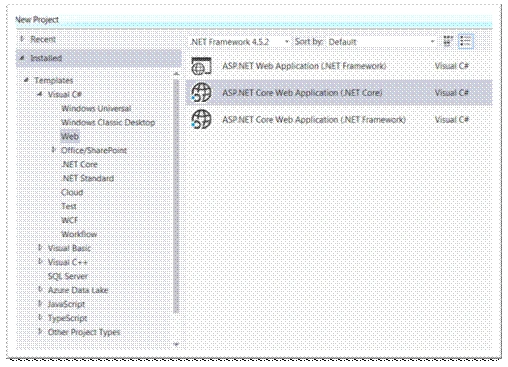Choose ASP.NET Core Web Application (.NET Core)
This screenshot has width=508, height=367.
pyautogui.click(x=339, y=93)
